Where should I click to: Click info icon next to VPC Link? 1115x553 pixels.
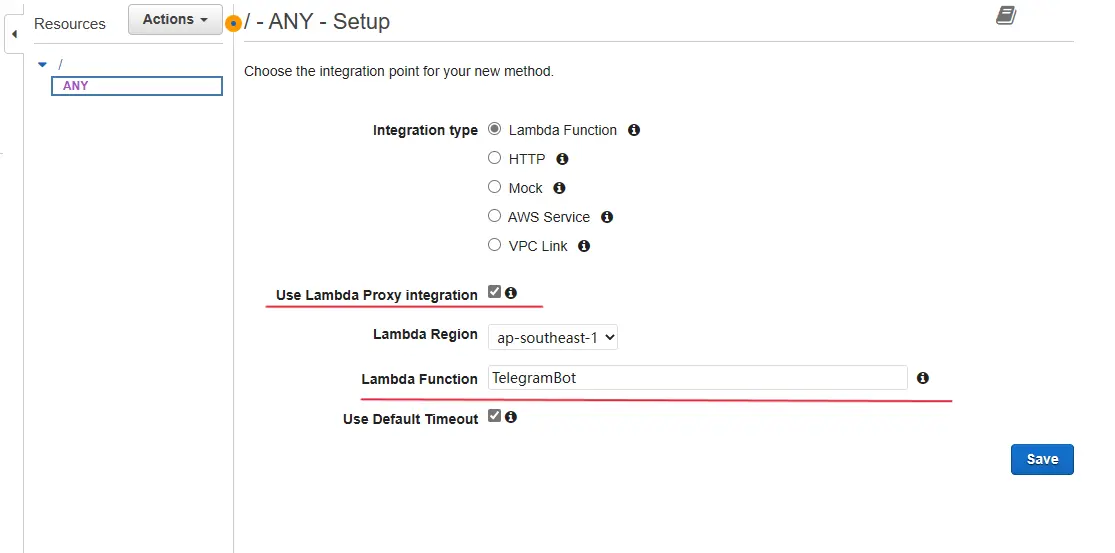click(584, 246)
